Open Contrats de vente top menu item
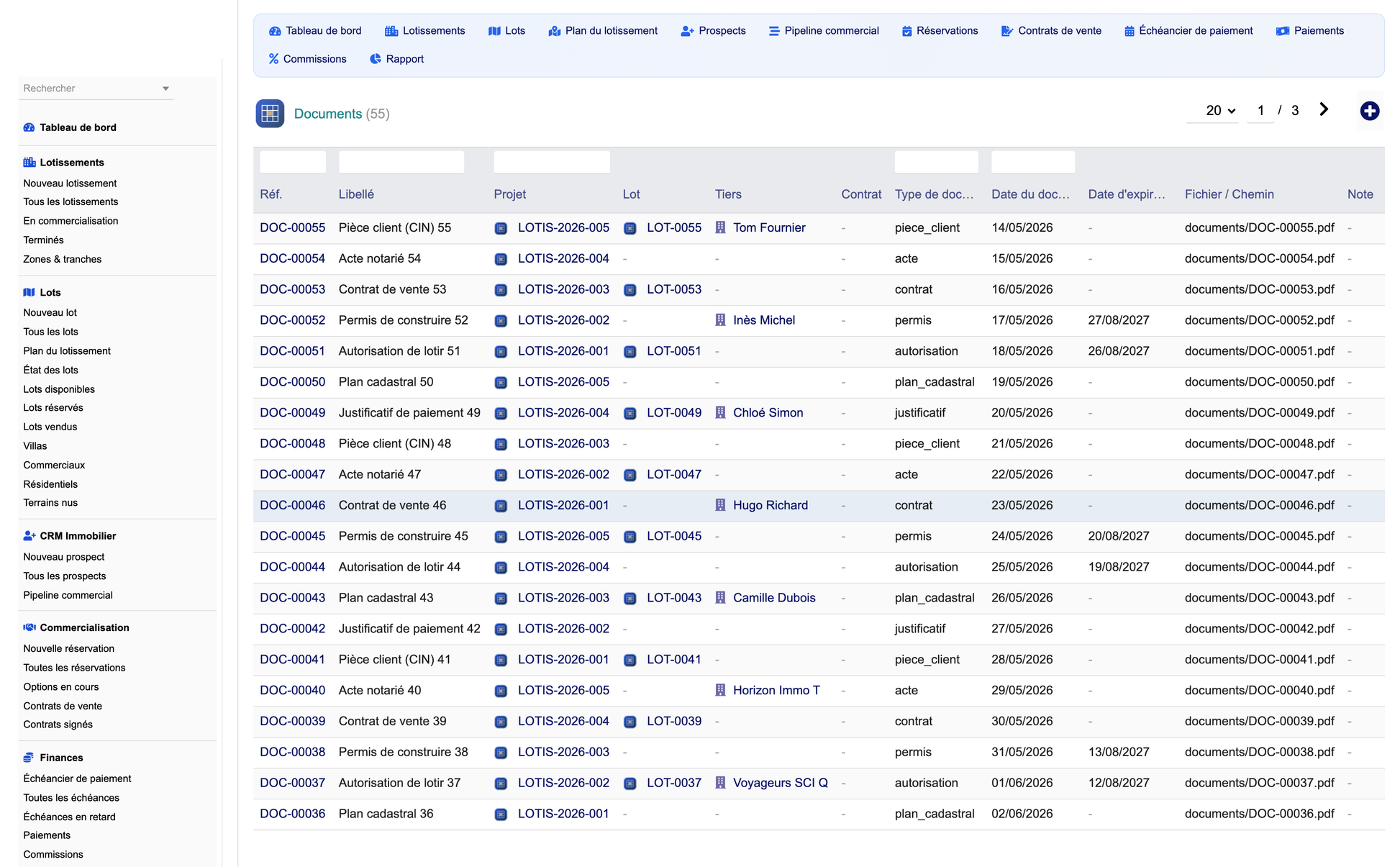 click(x=1051, y=31)
